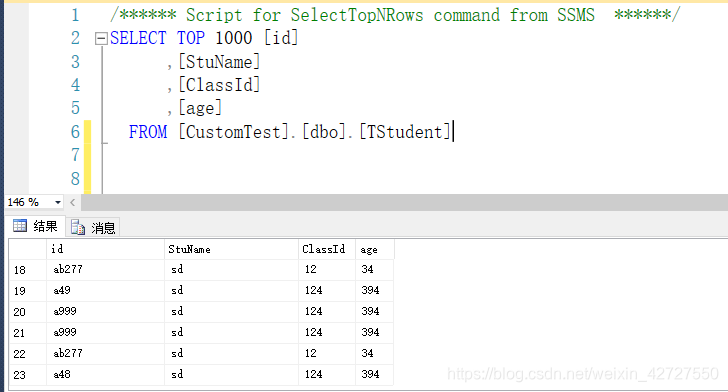Click the [ClassId] column on line 4
The image size is (728, 392).
pos(219,85)
